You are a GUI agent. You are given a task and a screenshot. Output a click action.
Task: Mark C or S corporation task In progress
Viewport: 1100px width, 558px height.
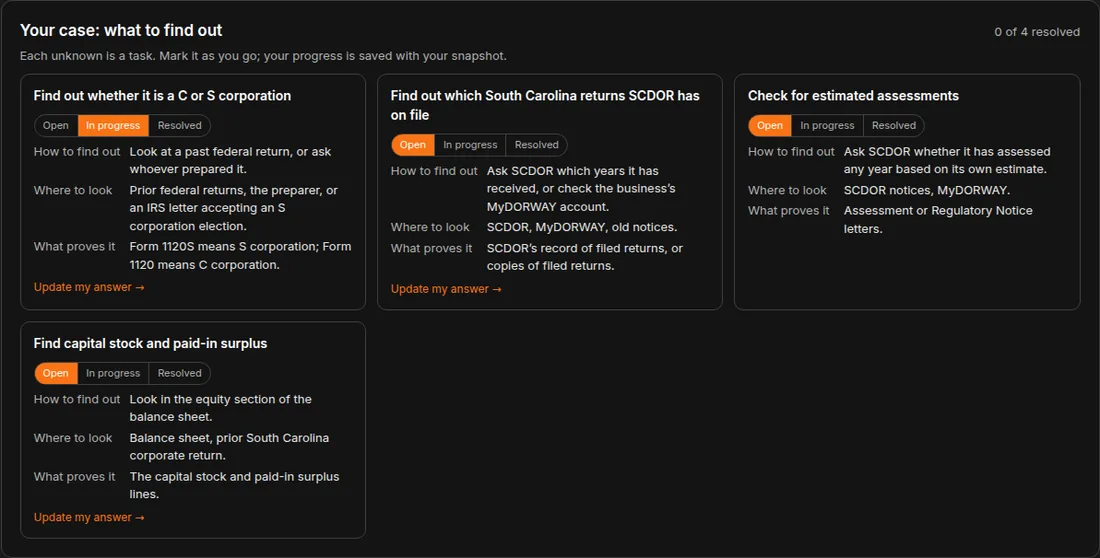pos(113,126)
